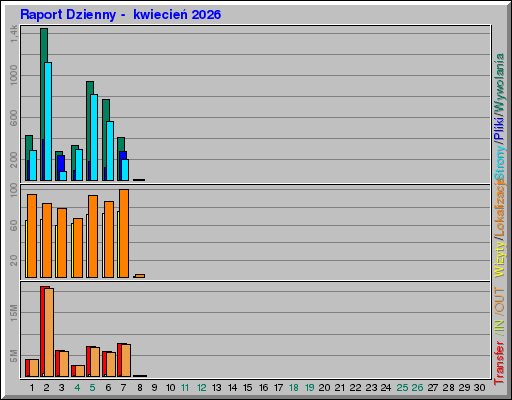The width and height of the screenshot is (512, 400).
Task: Click the Strony legend label
Action: click(499, 163)
